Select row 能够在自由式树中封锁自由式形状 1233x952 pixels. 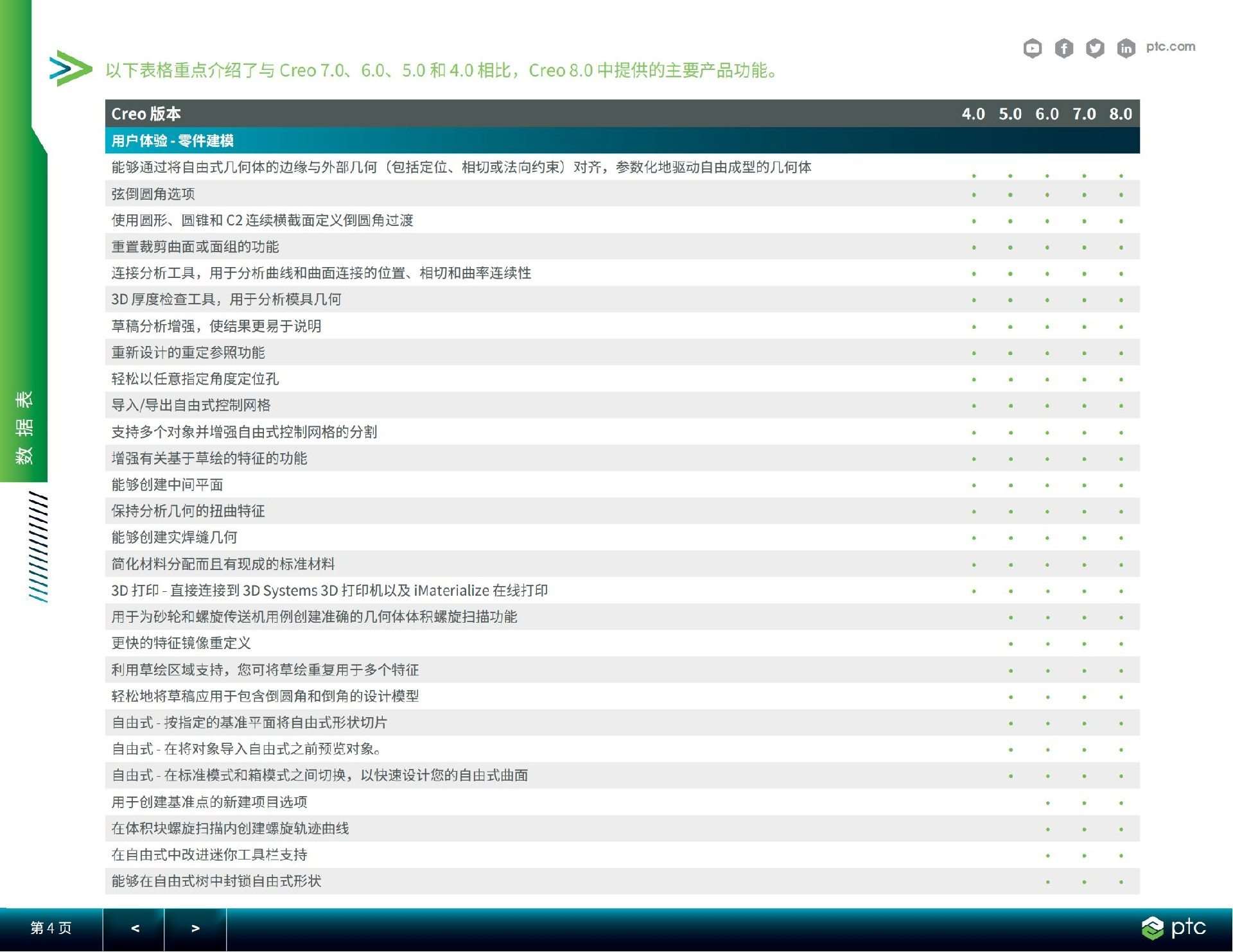622,881
